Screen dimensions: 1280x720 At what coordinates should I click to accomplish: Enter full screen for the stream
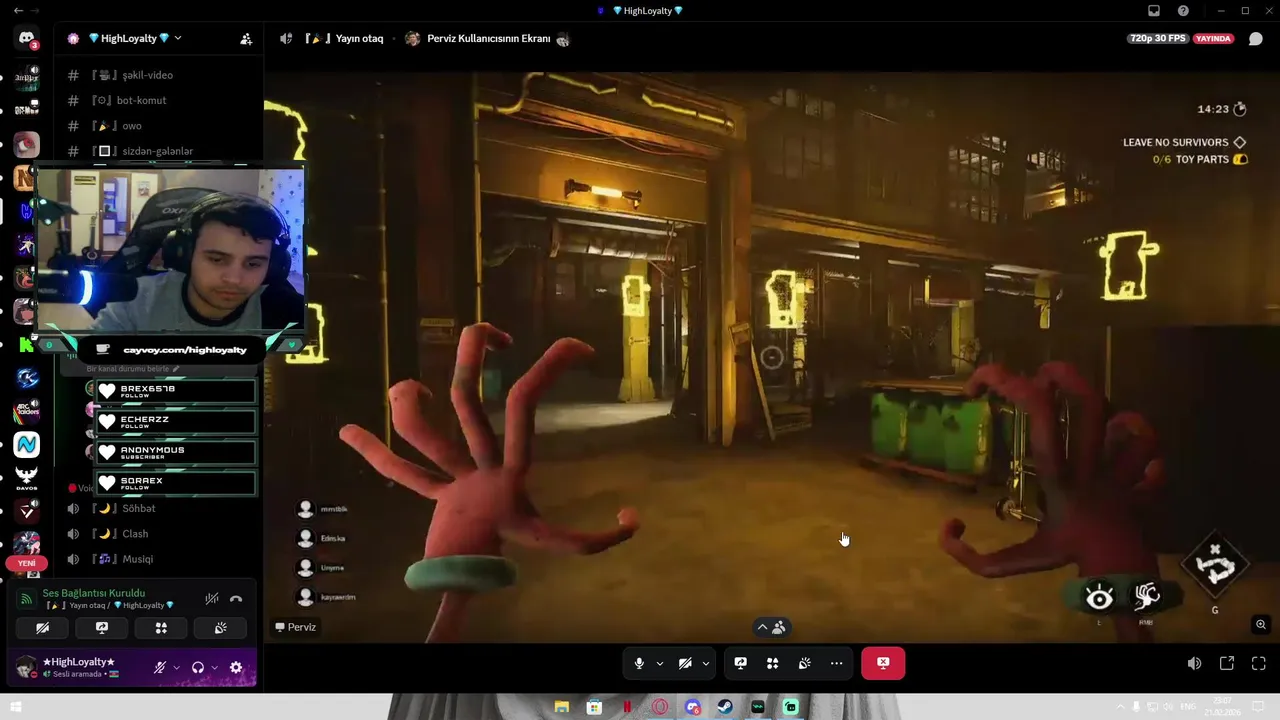pos(1259,663)
